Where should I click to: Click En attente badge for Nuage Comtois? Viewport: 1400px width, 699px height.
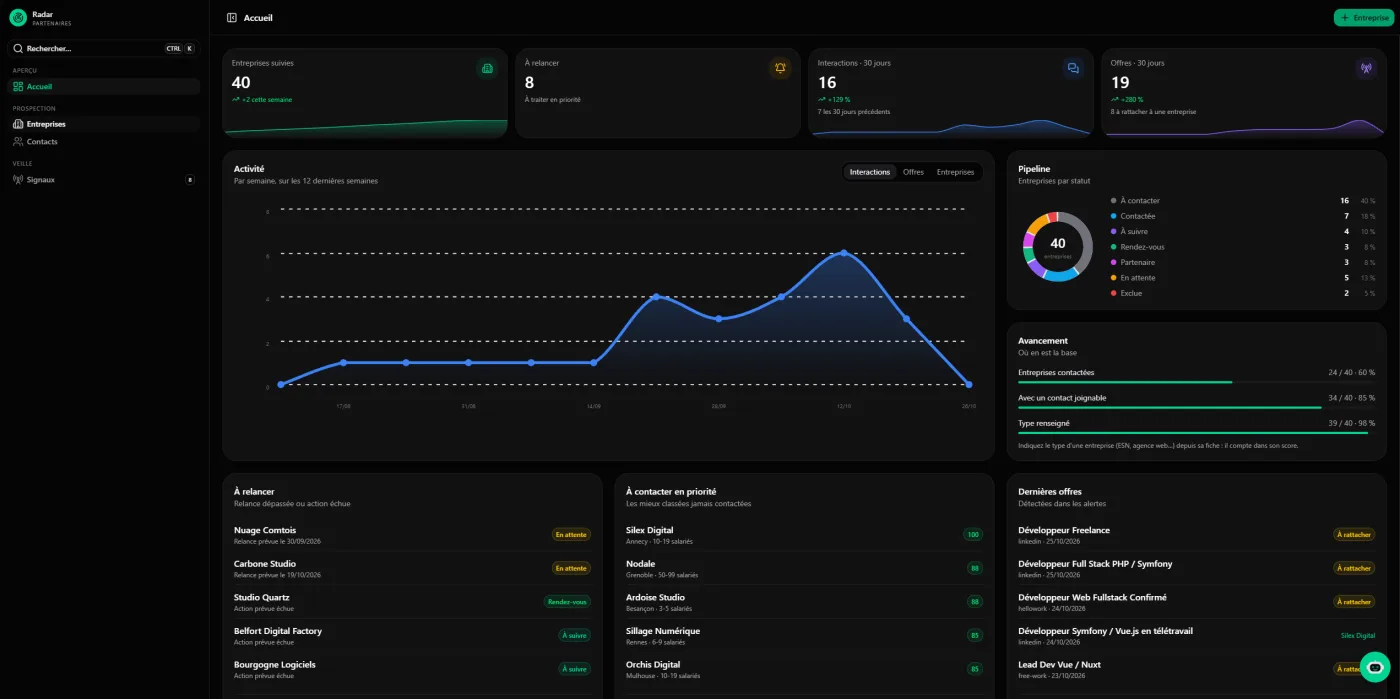click(x=571, y=535)
